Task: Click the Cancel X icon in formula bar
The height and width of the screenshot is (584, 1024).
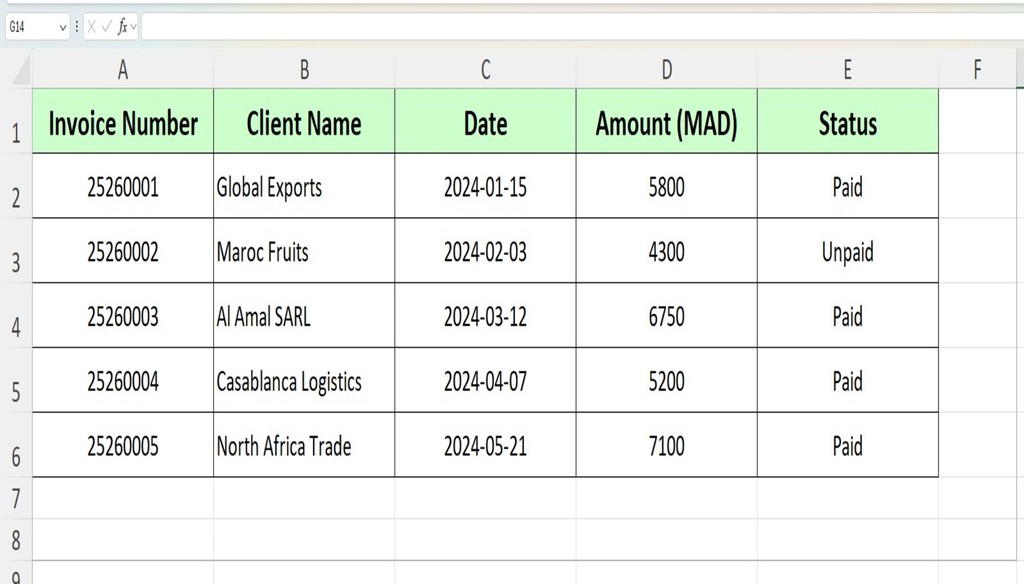Action: (92, 27)
